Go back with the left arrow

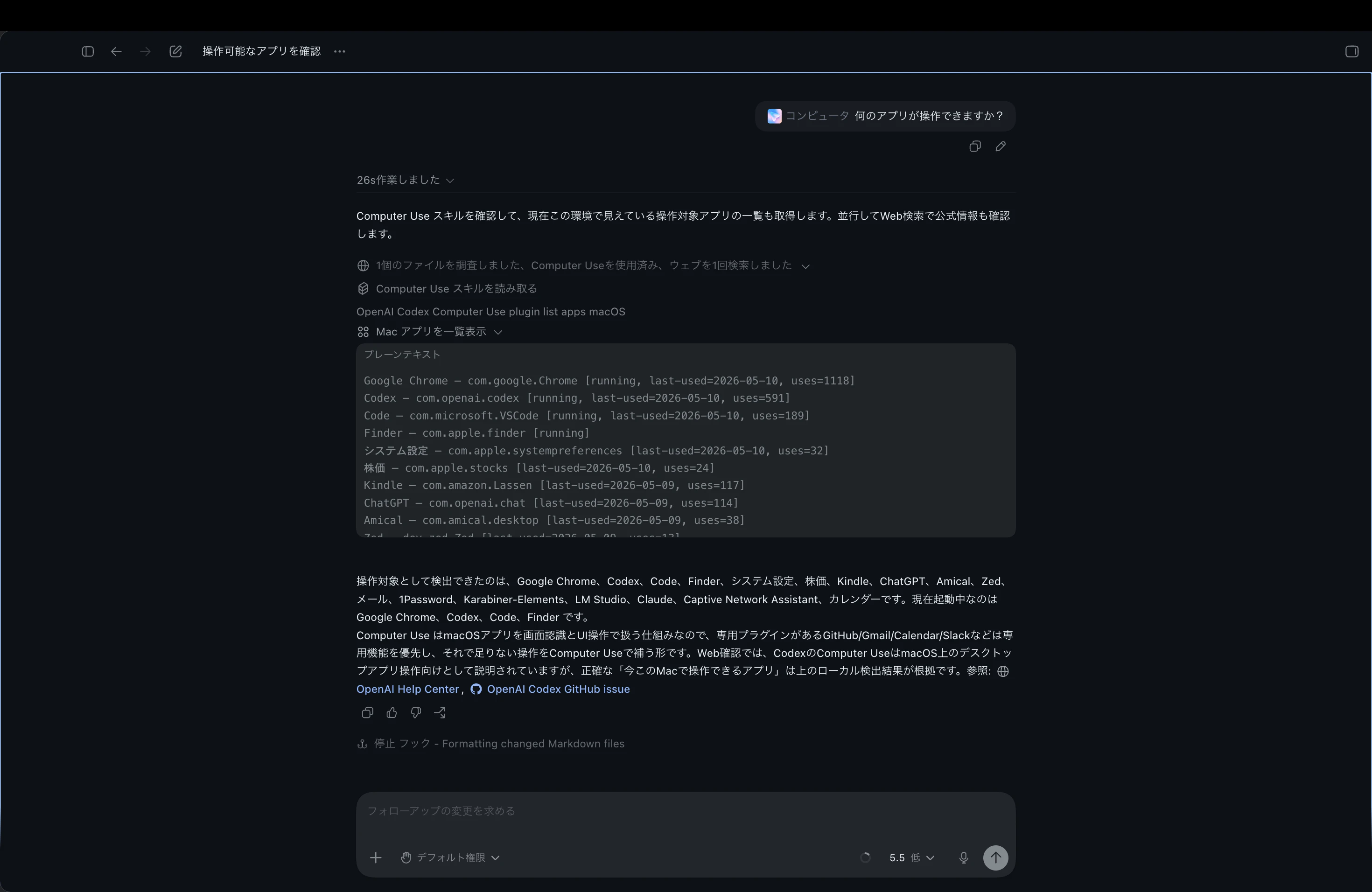tap(117, 51)
